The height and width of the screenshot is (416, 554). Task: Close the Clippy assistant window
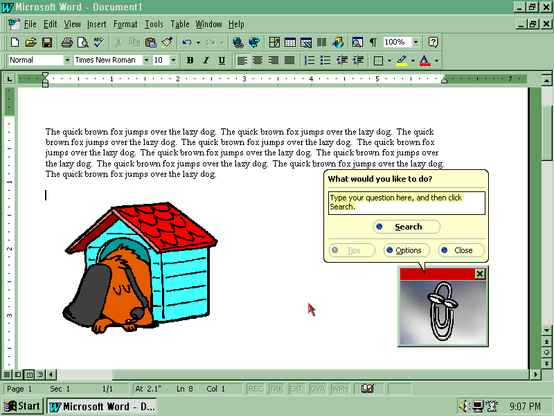[479, 274]
